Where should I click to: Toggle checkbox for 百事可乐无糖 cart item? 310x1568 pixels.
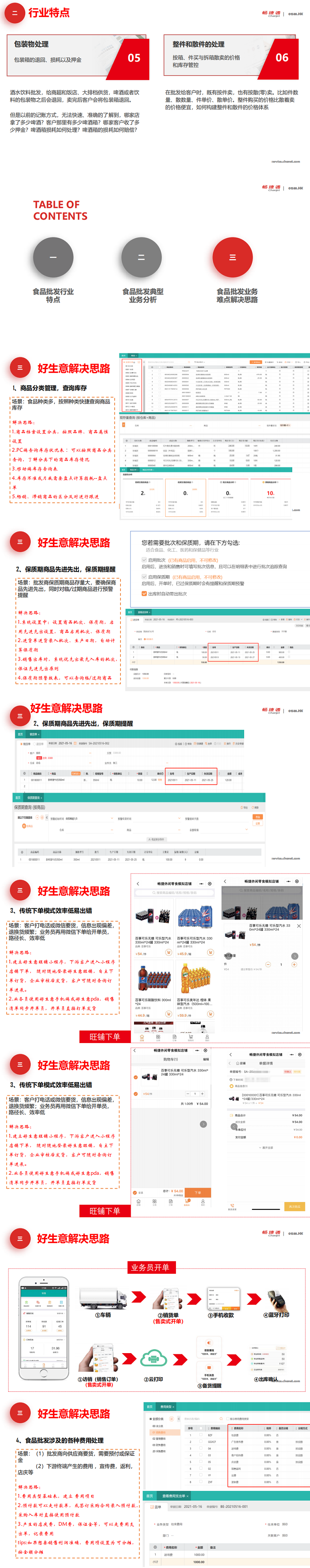[x=135, y=1077]
